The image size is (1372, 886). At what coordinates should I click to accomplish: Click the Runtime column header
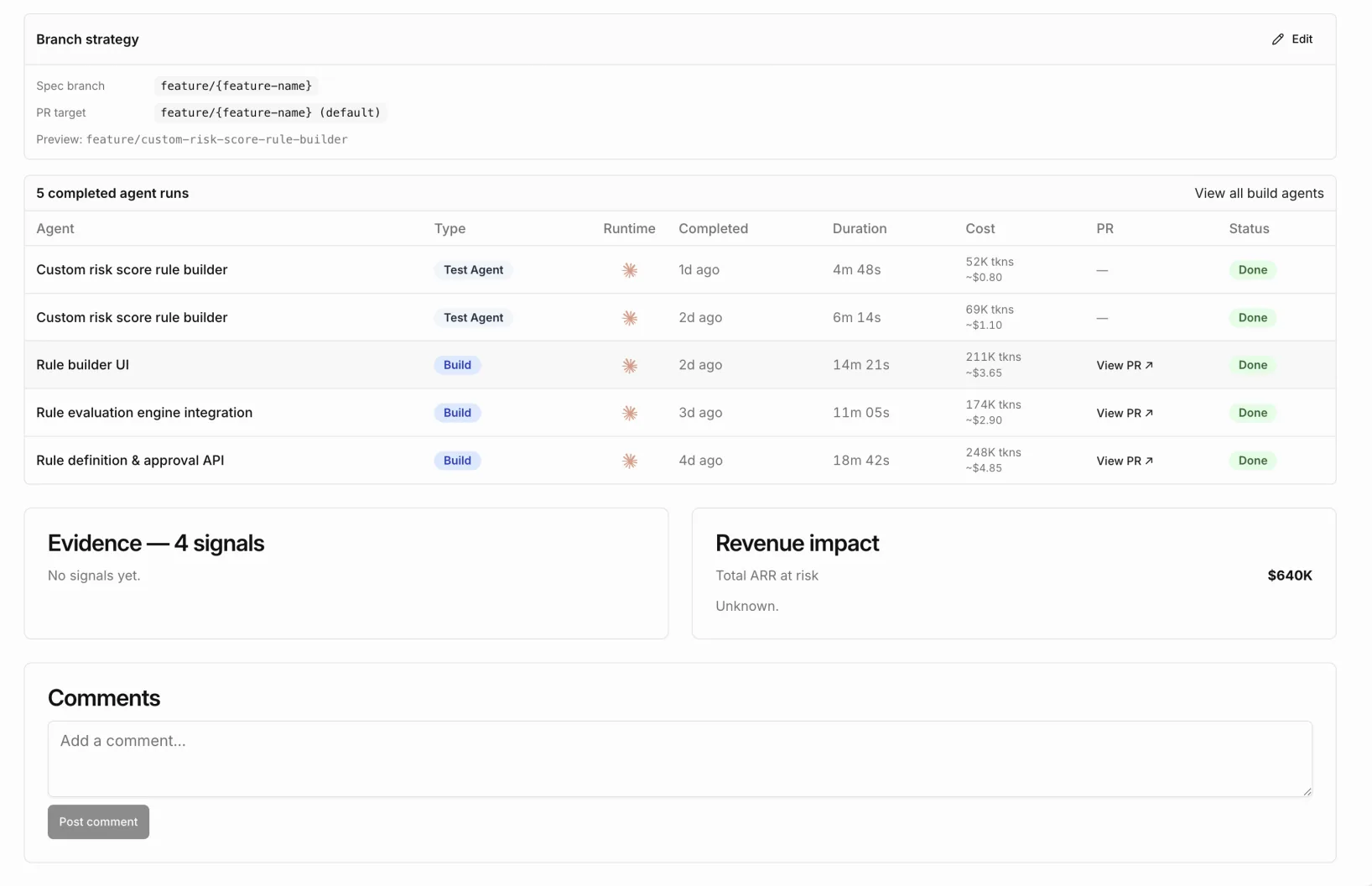tap(629, 228)
